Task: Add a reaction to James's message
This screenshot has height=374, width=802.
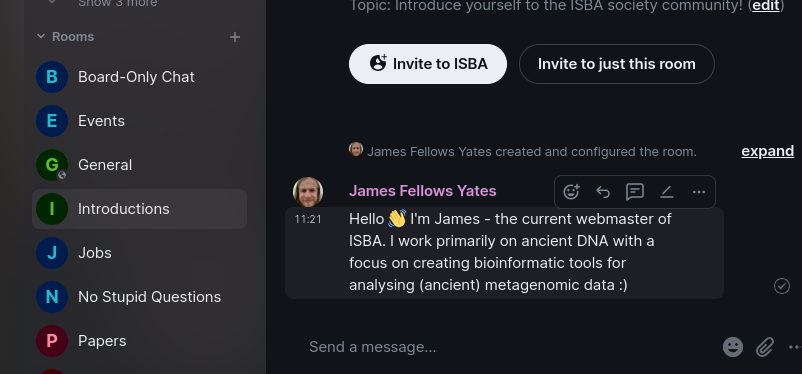Action: (x=571, y=192)
